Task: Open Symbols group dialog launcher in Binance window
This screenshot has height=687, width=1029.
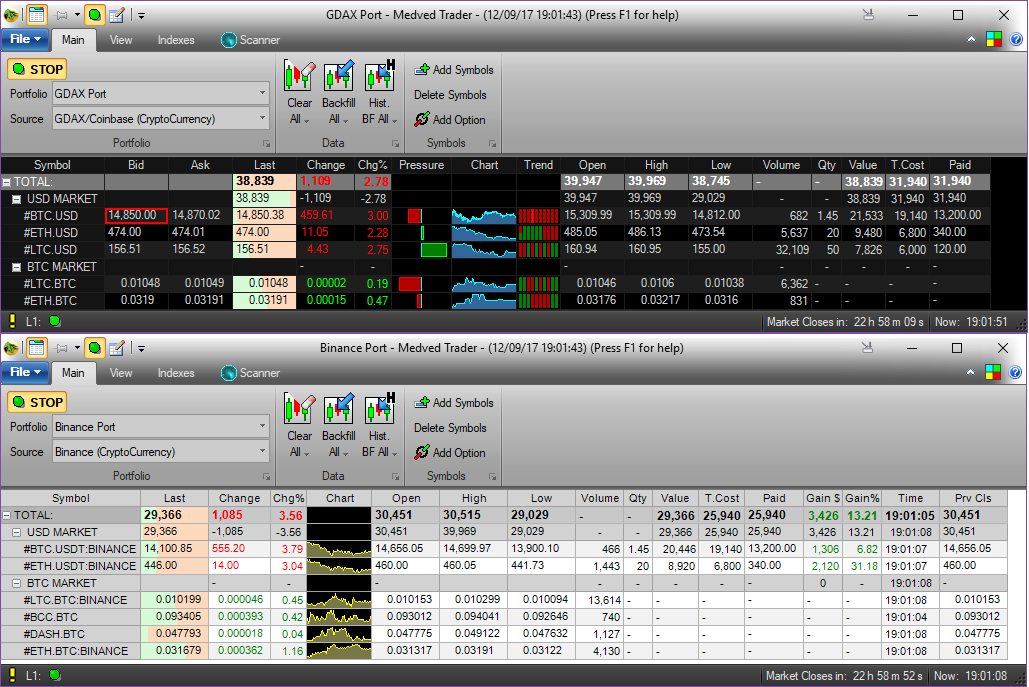Action: [x=492, y=476]
